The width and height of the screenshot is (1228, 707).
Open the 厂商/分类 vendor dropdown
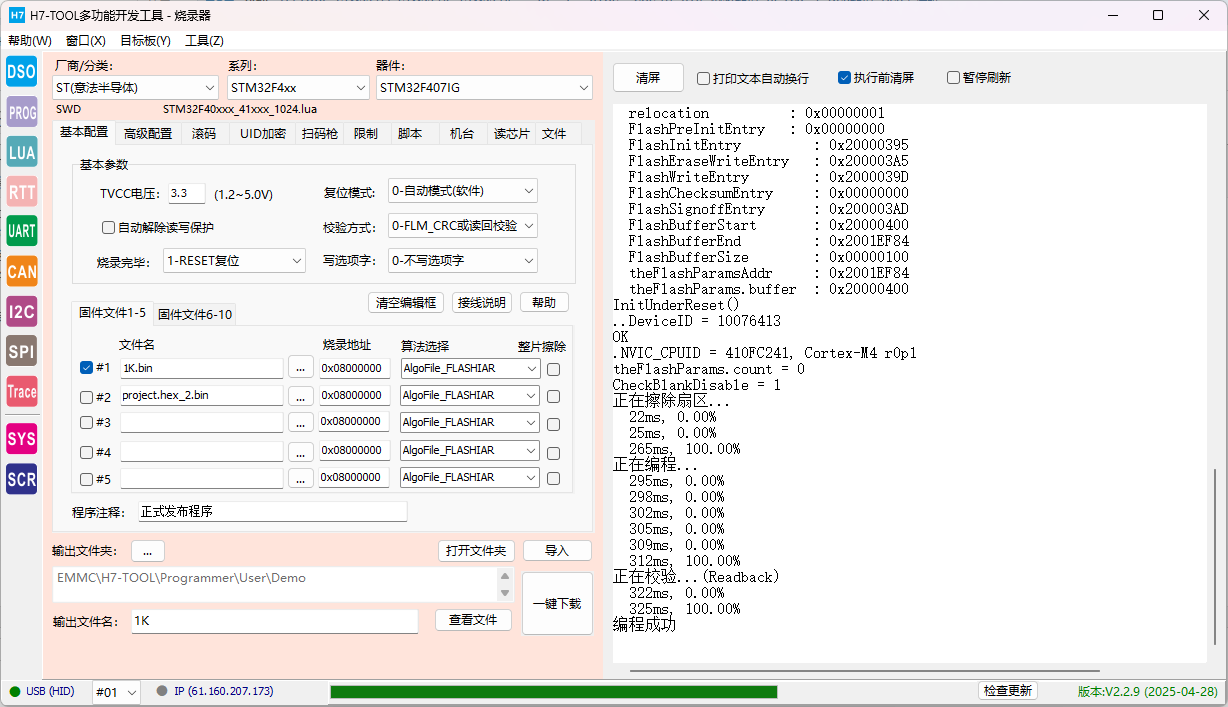pos(136,88)
